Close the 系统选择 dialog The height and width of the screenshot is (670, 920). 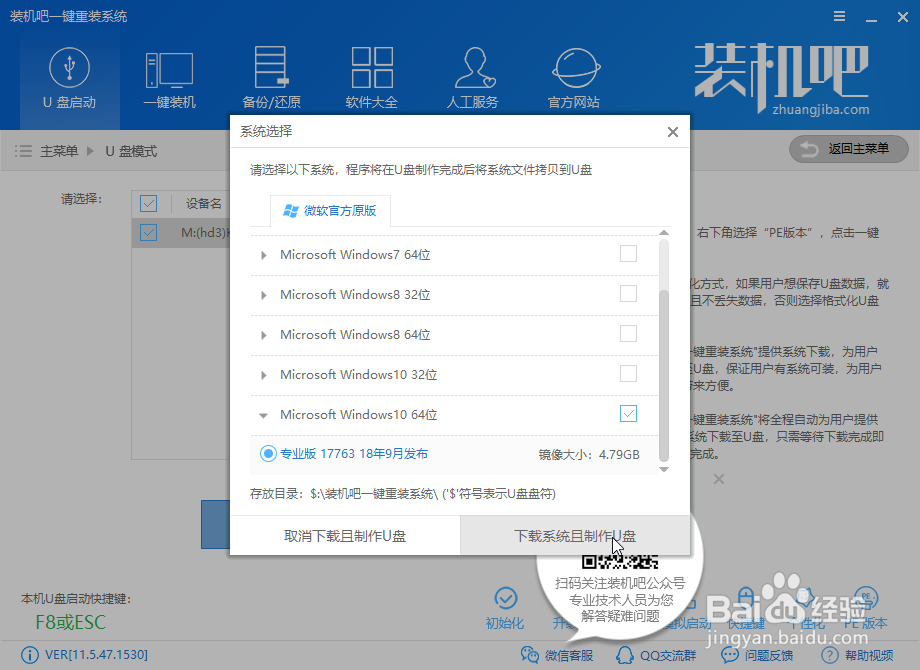[x=673, y=132]
